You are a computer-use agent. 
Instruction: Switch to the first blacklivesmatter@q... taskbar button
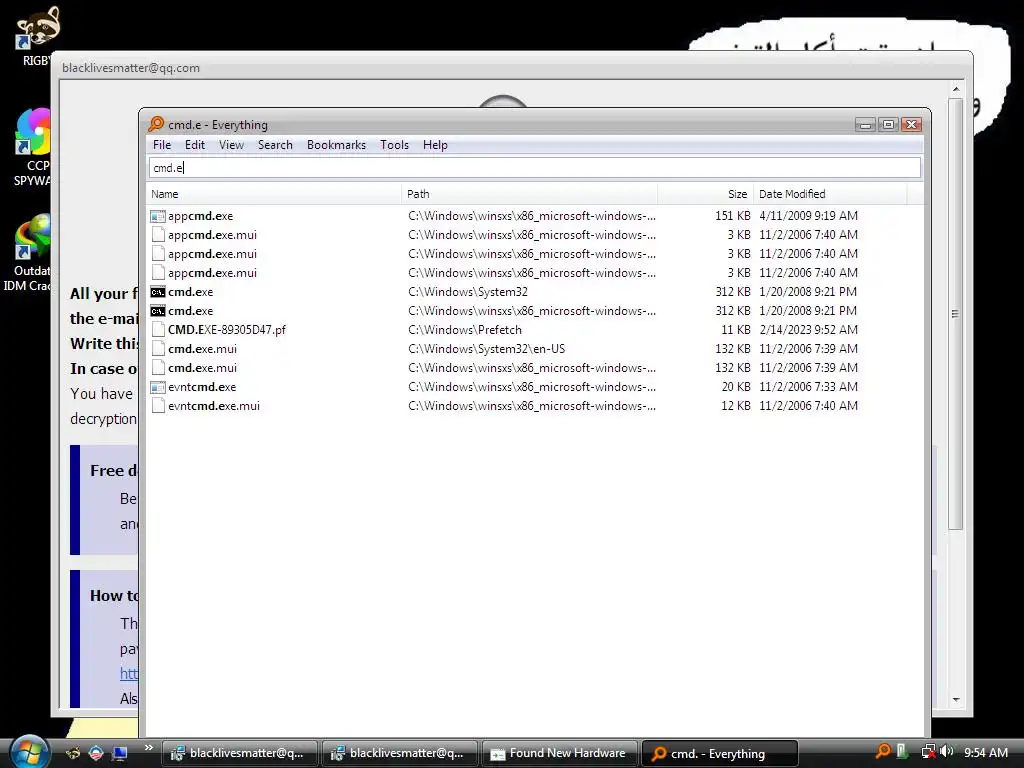point(239,753)
